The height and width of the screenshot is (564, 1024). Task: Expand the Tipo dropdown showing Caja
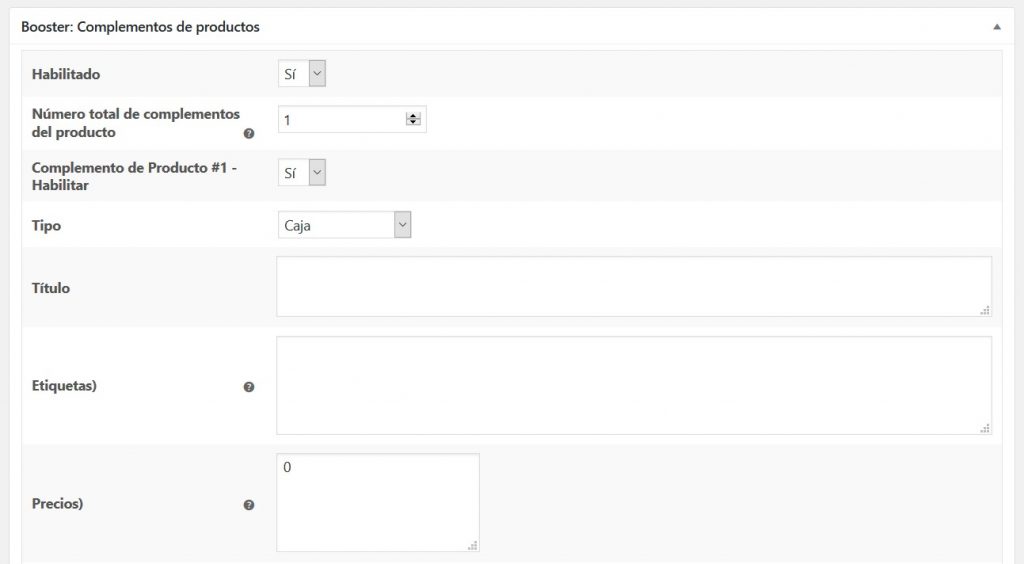344,226
